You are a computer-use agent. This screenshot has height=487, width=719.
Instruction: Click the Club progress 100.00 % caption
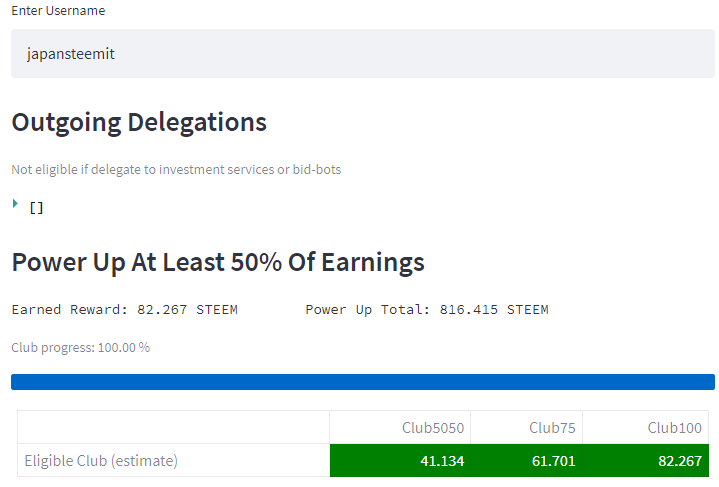(80, 348)
